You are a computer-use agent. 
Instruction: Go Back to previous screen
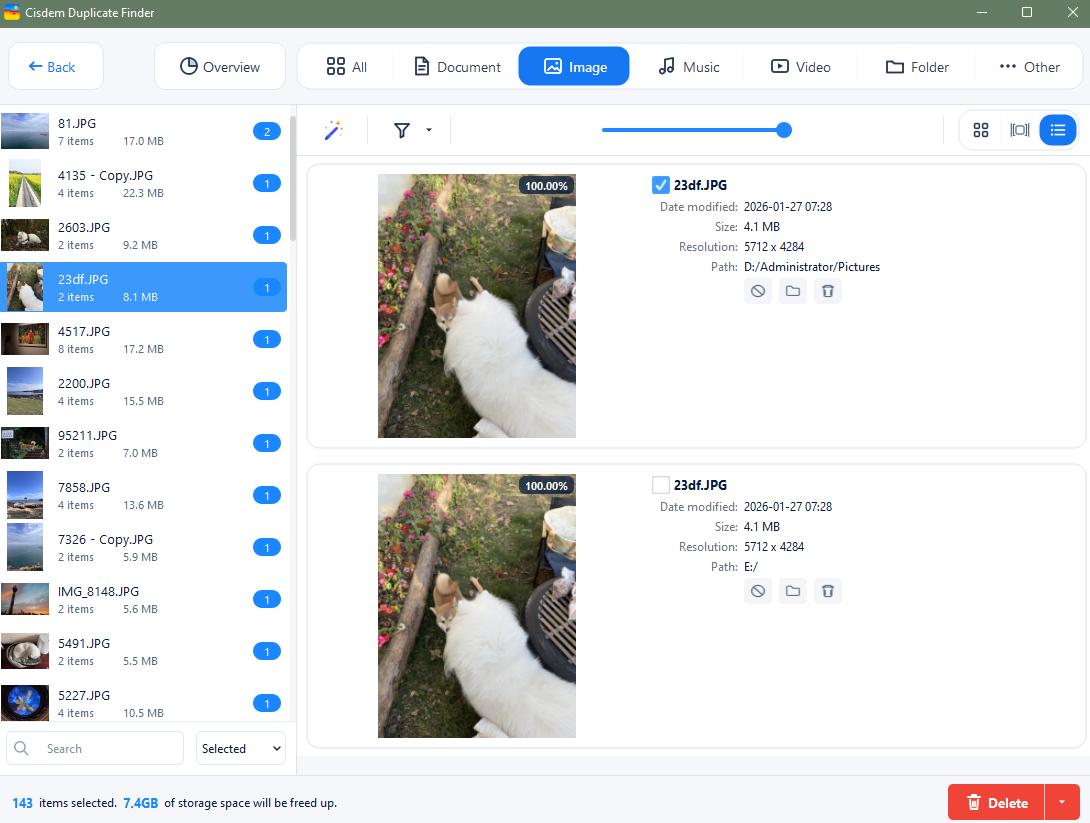point(56,67)
